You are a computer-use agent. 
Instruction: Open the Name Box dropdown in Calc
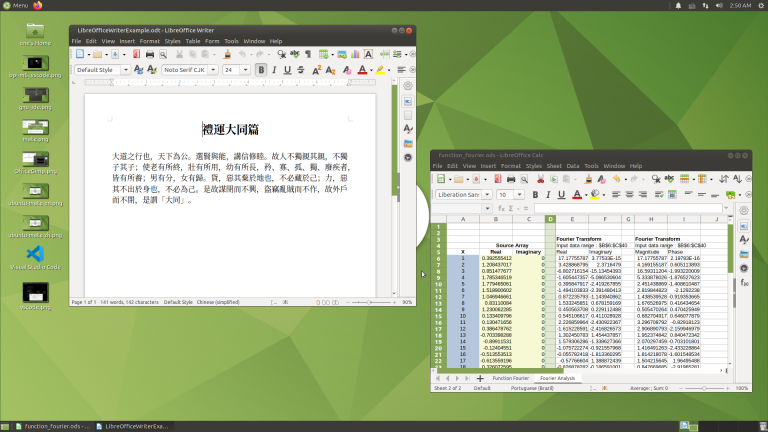[487, 209]
